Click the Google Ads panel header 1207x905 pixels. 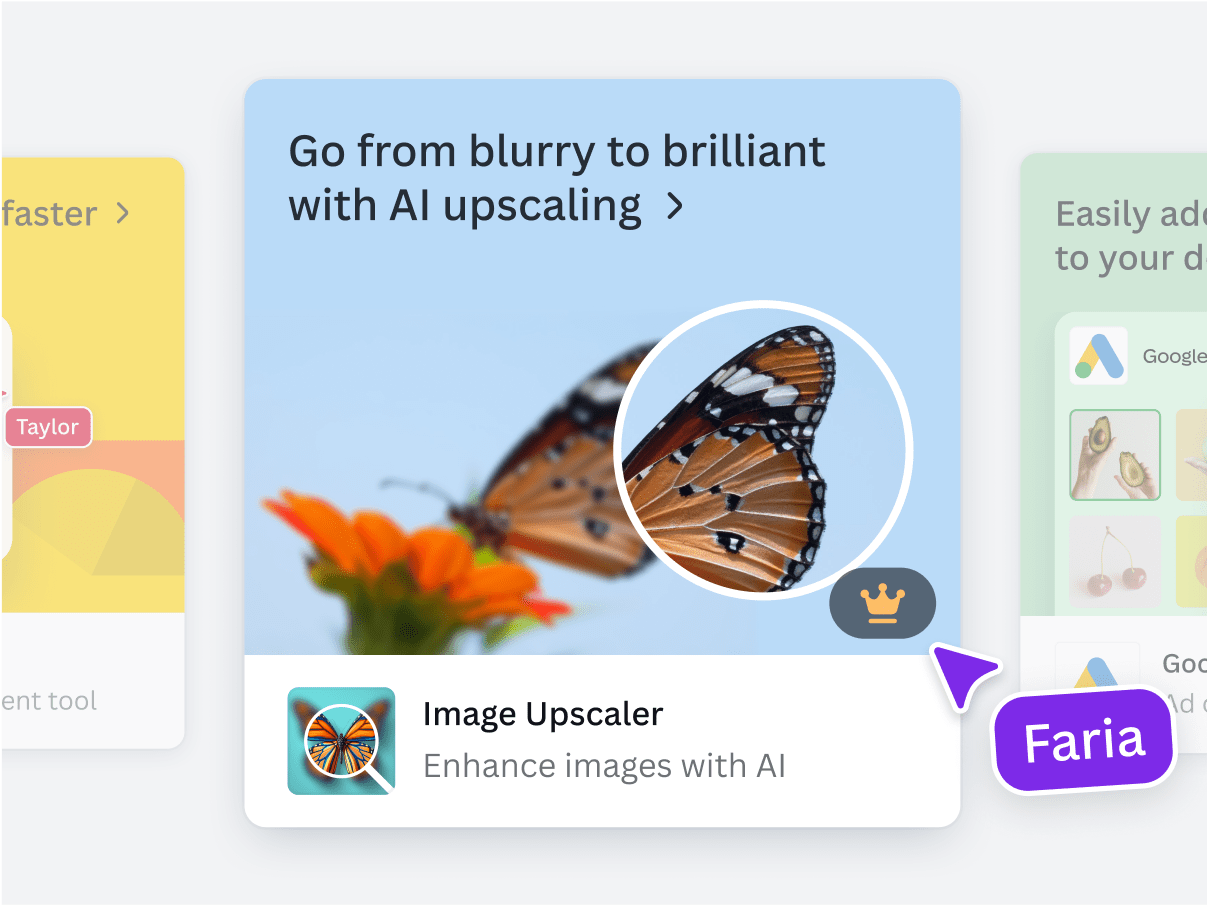pos(1140,355)
